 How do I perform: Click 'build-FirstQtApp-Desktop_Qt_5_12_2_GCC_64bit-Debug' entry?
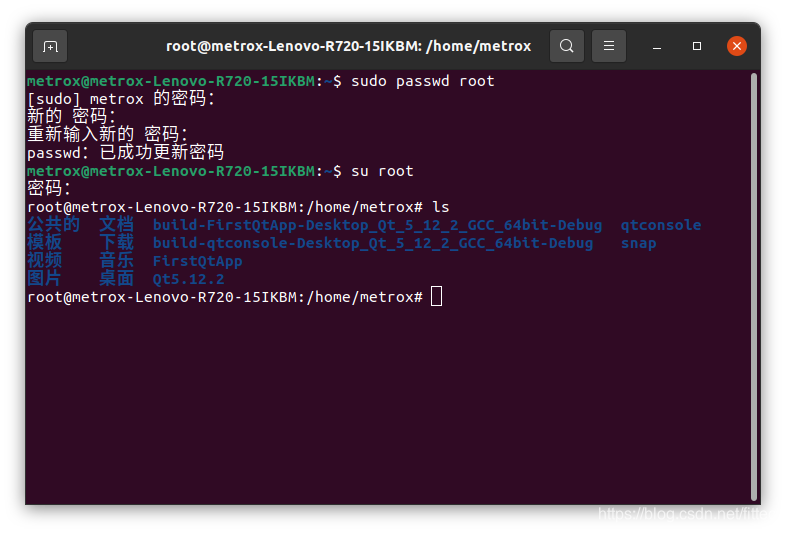coord(377,225)
